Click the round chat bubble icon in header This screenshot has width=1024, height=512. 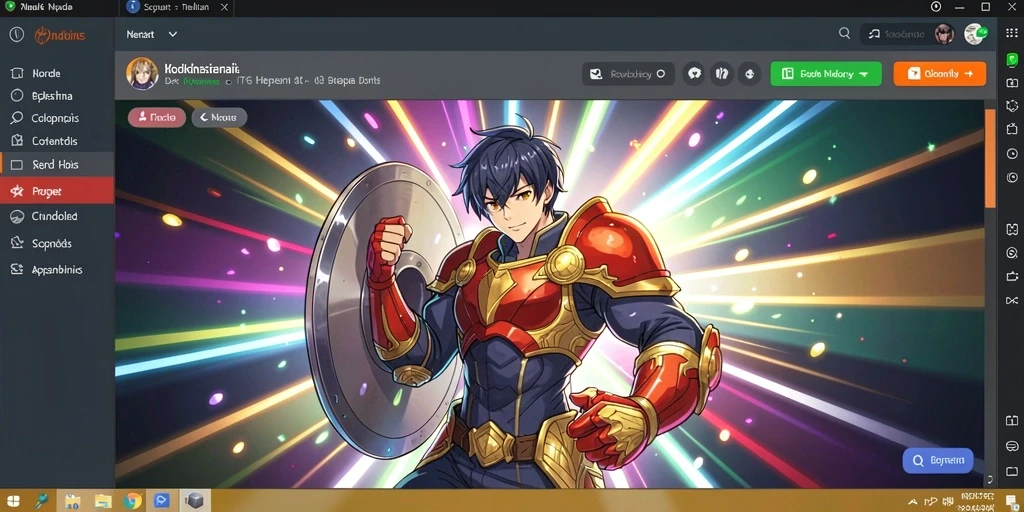[x=694, y=74]
